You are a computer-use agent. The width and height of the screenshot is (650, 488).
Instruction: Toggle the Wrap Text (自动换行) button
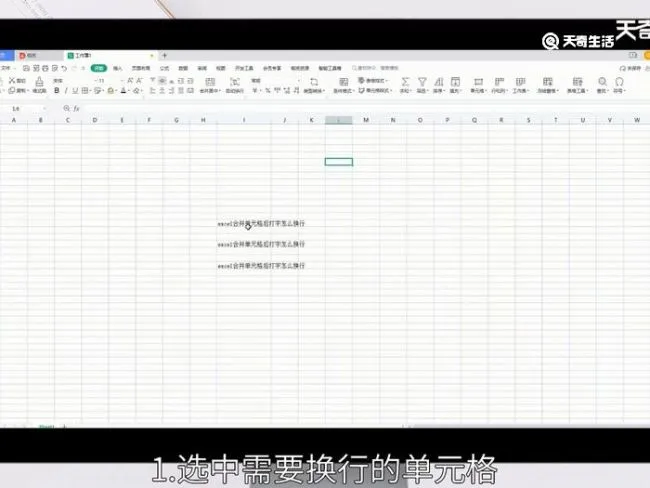click(x=235, y=84)
